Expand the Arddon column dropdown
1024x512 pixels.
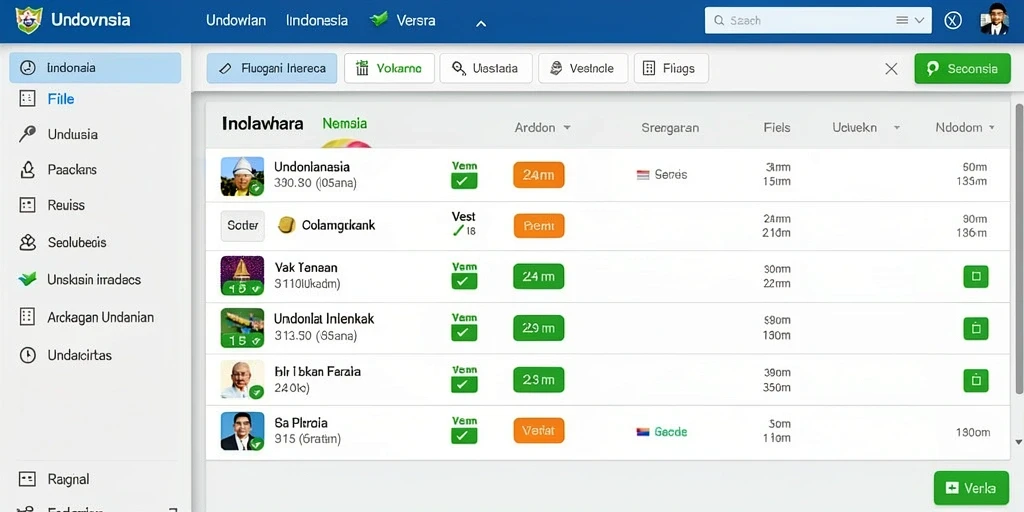pos(567,128)
